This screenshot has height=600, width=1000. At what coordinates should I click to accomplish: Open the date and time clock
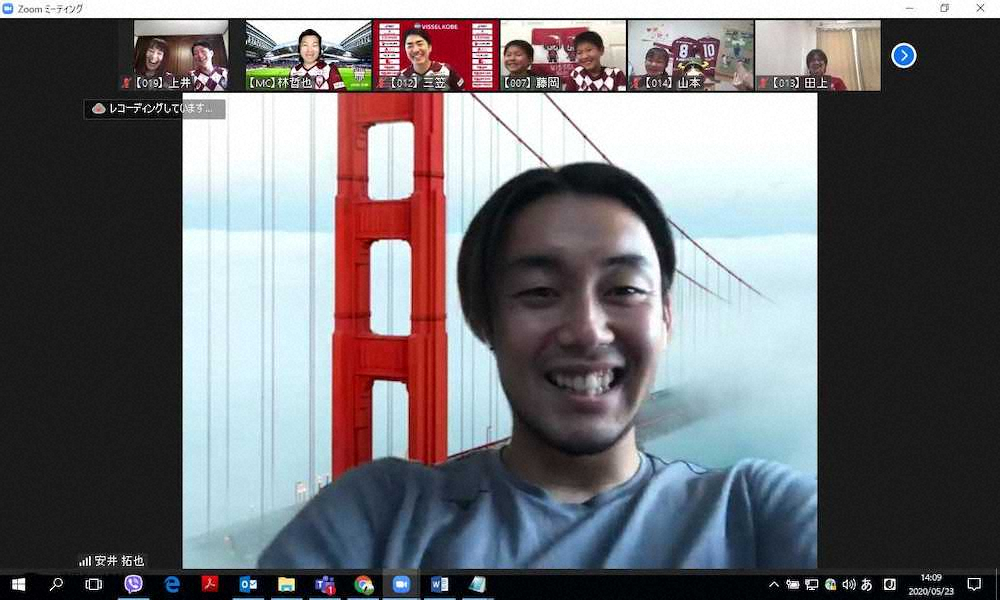[930, 584]
